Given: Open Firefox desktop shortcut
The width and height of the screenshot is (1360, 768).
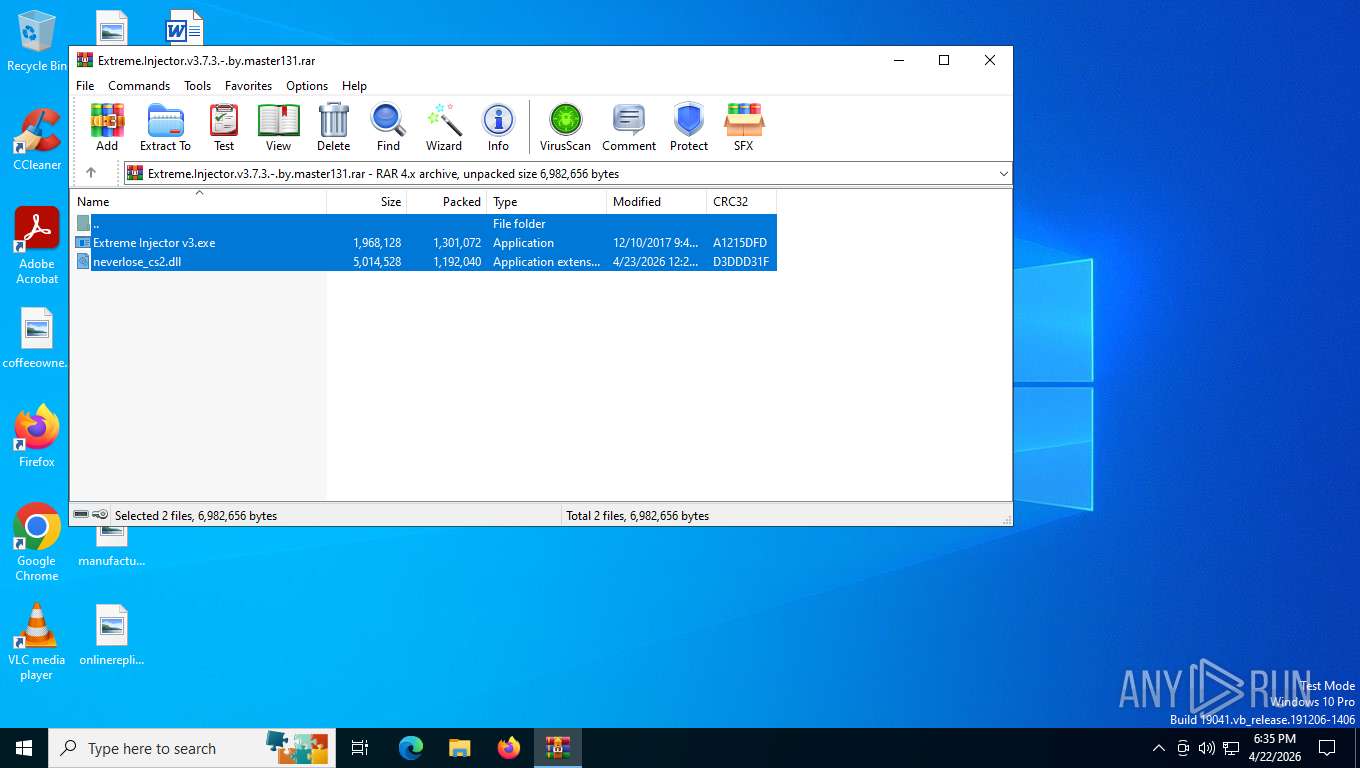Looking at the screenshot, I should 37,437.
